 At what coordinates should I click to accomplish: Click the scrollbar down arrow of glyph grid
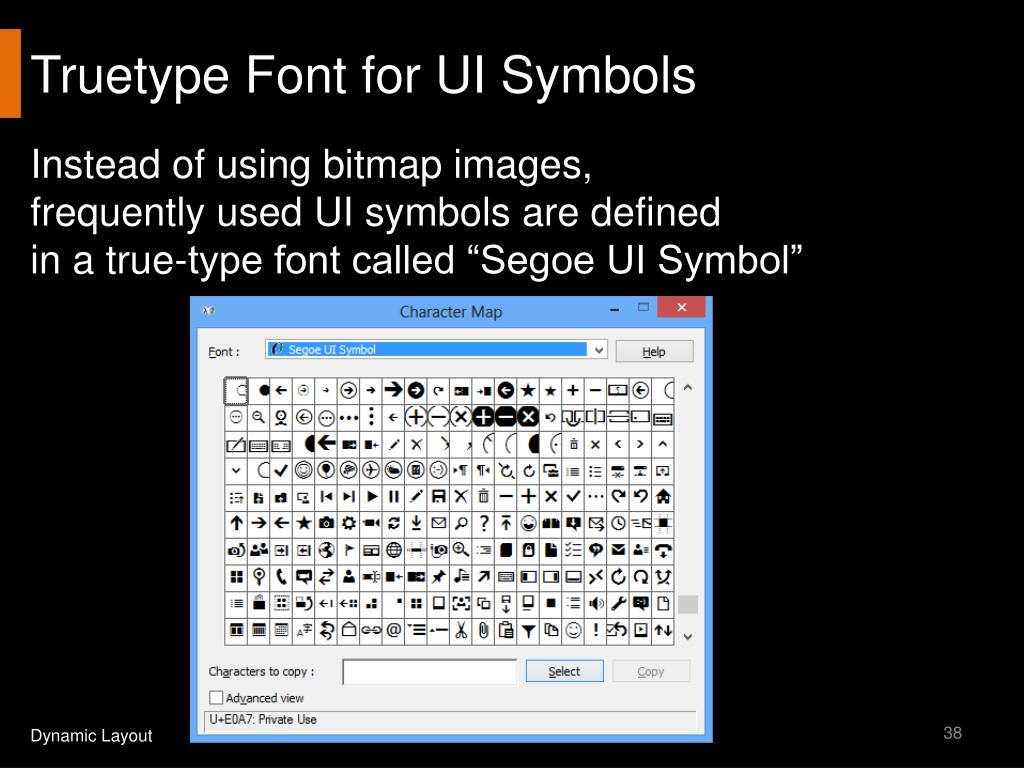pyautogui.click(x=688, y=637)
